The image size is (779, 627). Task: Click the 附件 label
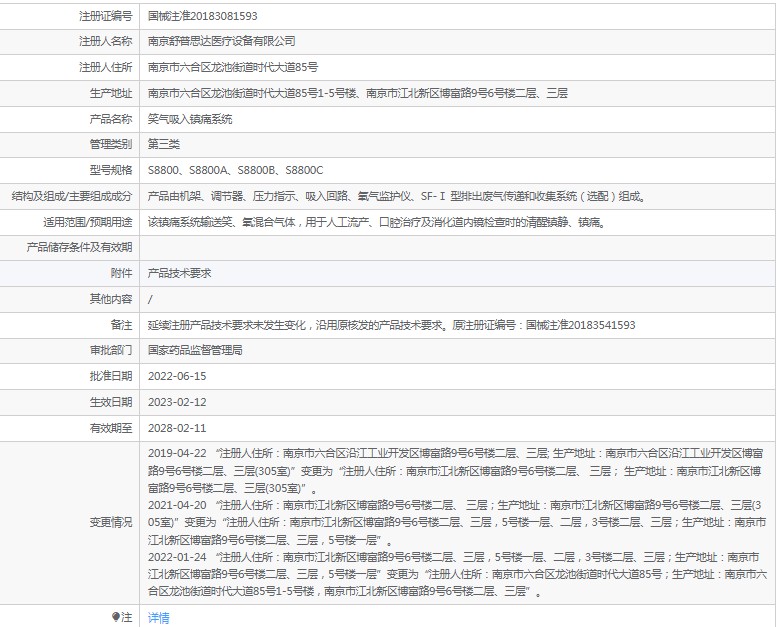122,273
